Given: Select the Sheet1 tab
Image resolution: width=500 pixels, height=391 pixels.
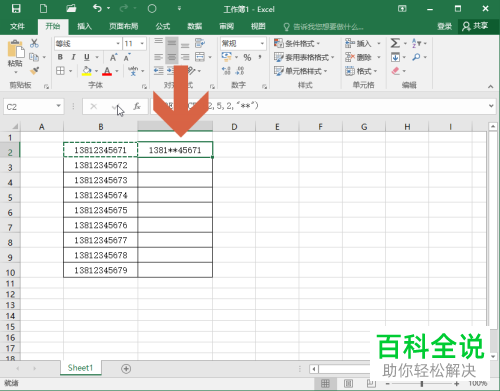Looking at the screenshot, I should click(x=80, y=368).
